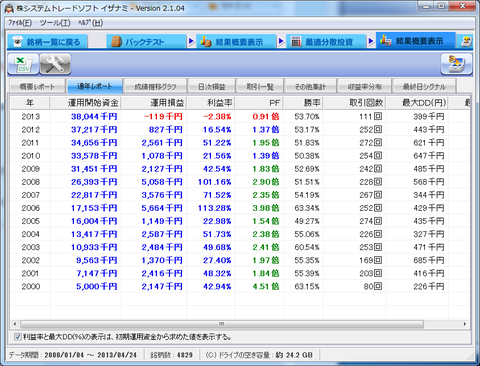
Task: Sort by the 運用損益 column header
Action: 154,103
